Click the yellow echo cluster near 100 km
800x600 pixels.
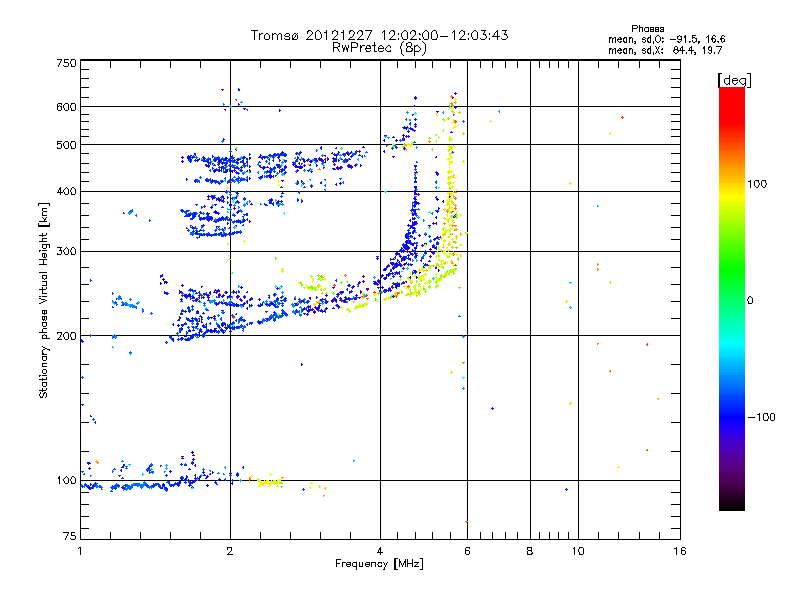tap(269, 482)
